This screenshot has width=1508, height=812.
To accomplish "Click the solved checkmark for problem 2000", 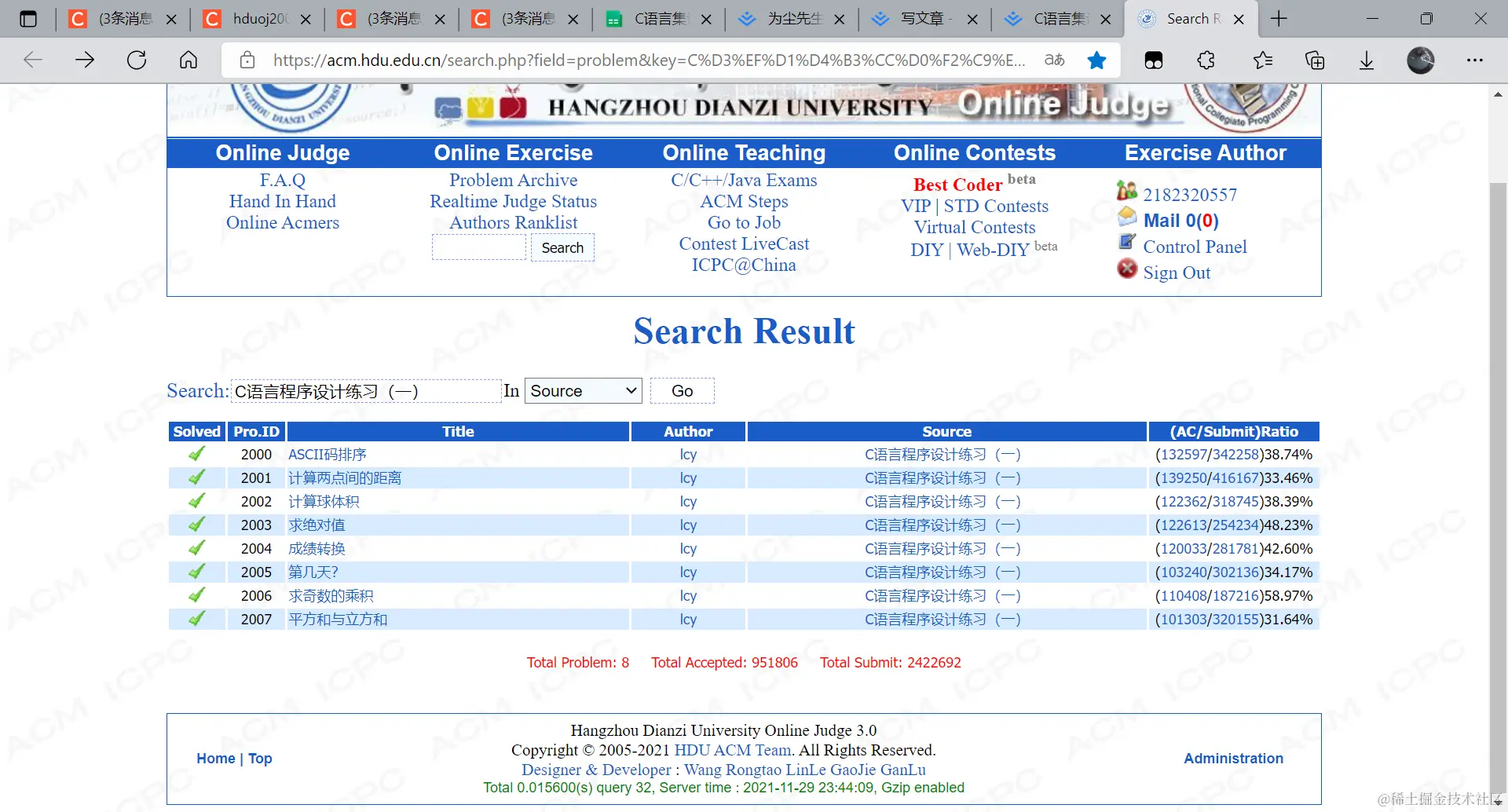I will click(196, 454).
